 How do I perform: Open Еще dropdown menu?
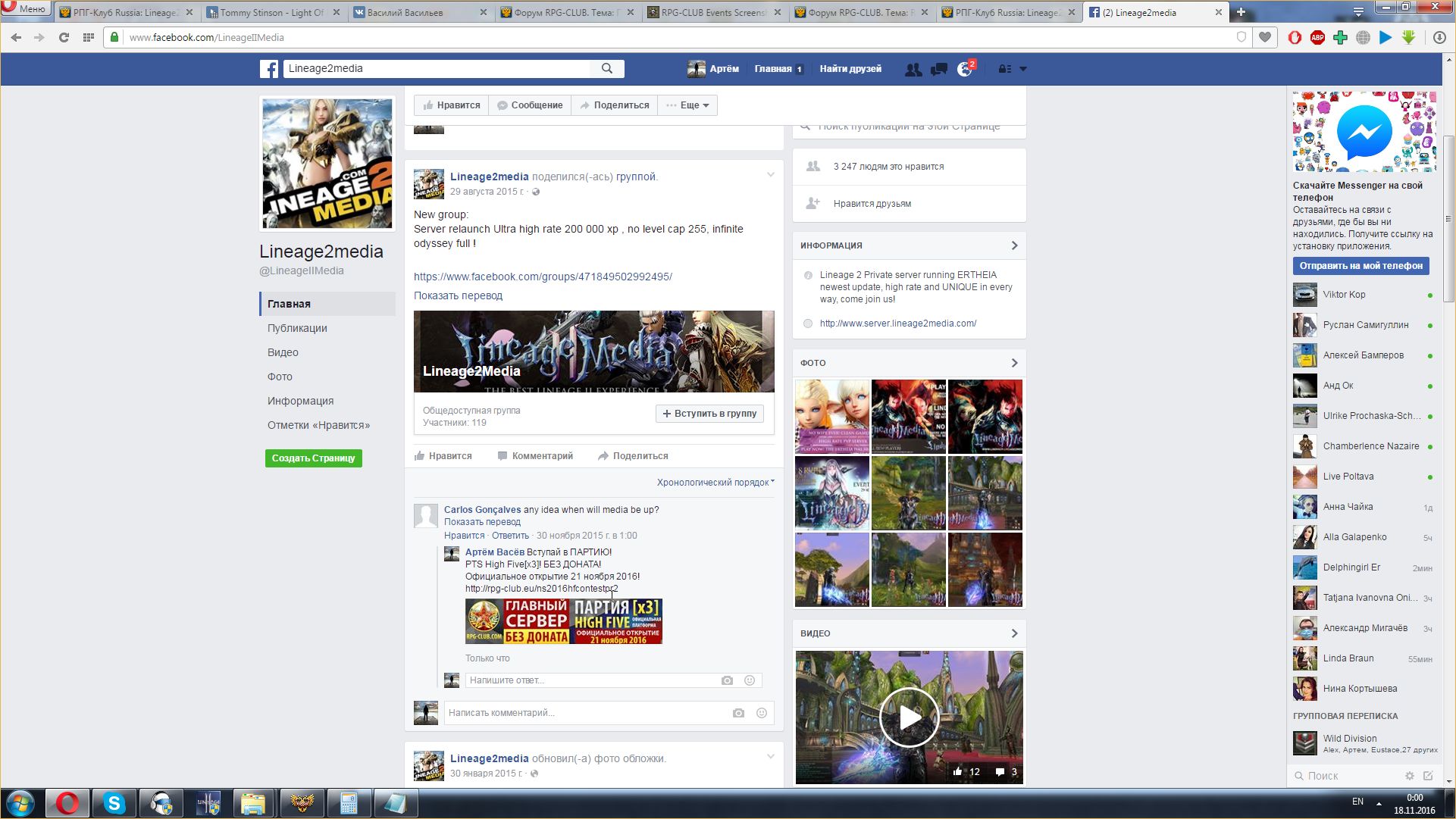(687, 105)
